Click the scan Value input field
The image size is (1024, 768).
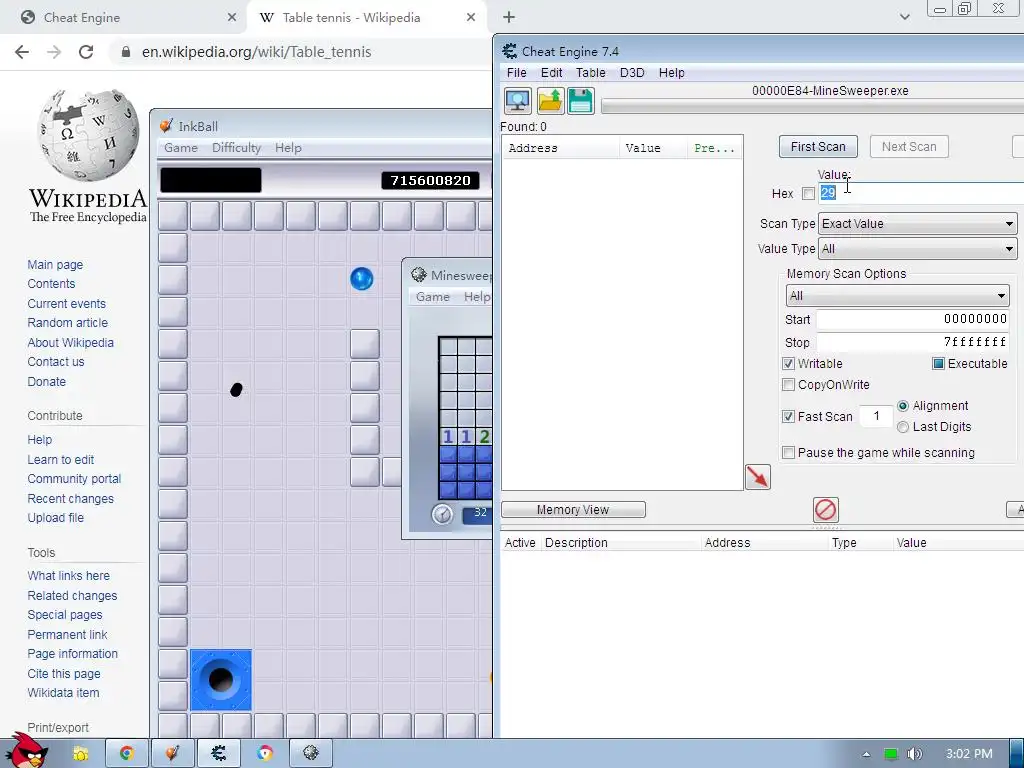921,193
